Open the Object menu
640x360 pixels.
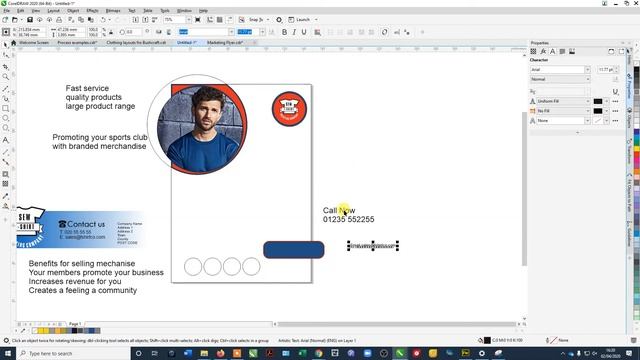coord(73,11)
